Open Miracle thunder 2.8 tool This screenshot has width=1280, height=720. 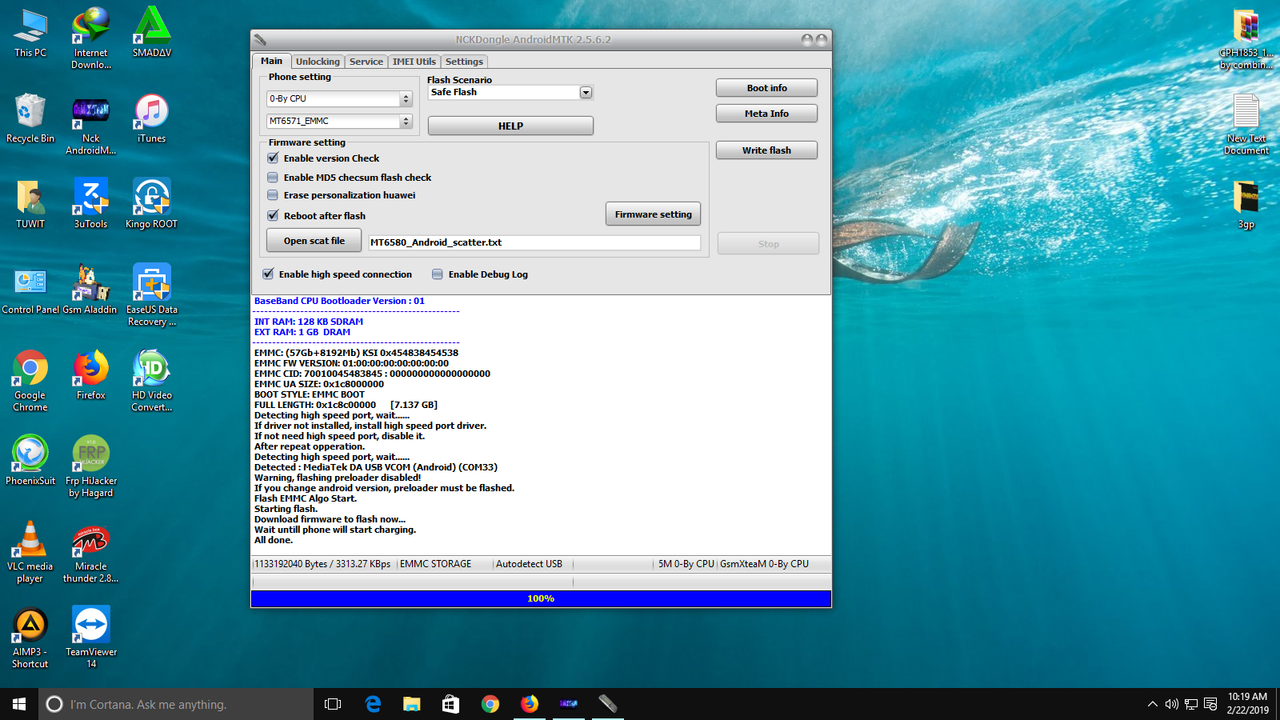tap(91, 540)
